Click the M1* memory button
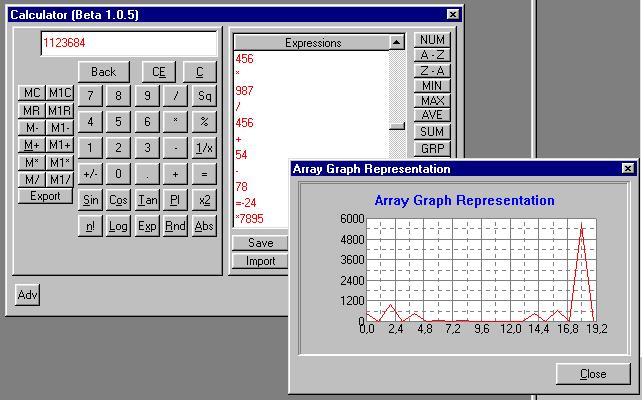Viewport: 642px width, 400px height. tap(60, 163)
